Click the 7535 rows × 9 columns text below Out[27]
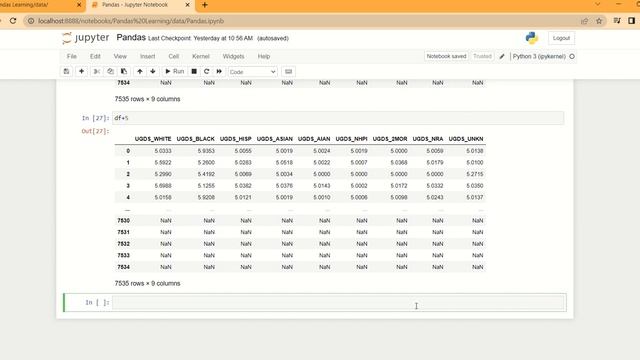 click(x=147, y=283)
